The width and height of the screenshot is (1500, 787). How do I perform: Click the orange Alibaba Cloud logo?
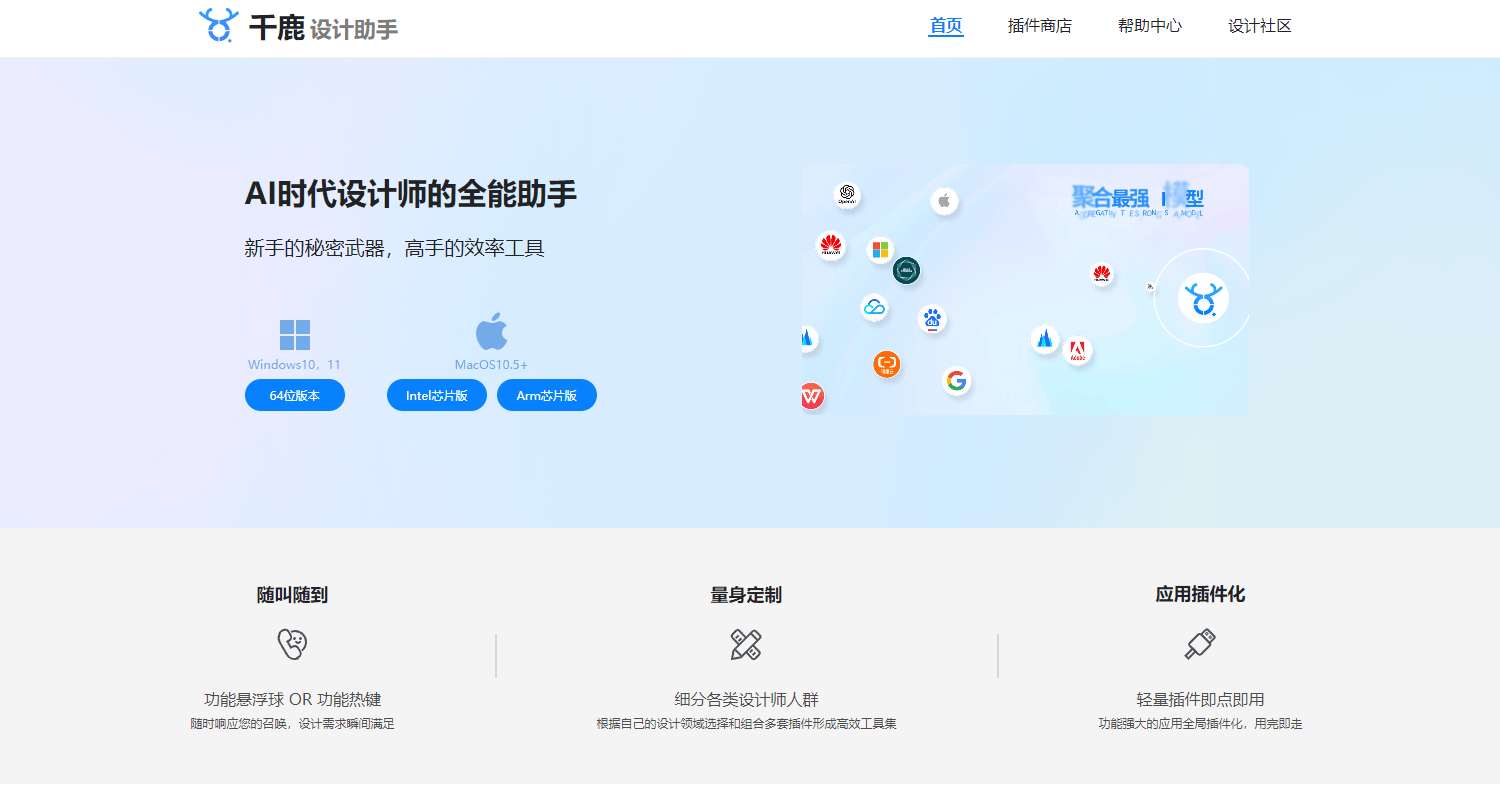tap(887, 364)
